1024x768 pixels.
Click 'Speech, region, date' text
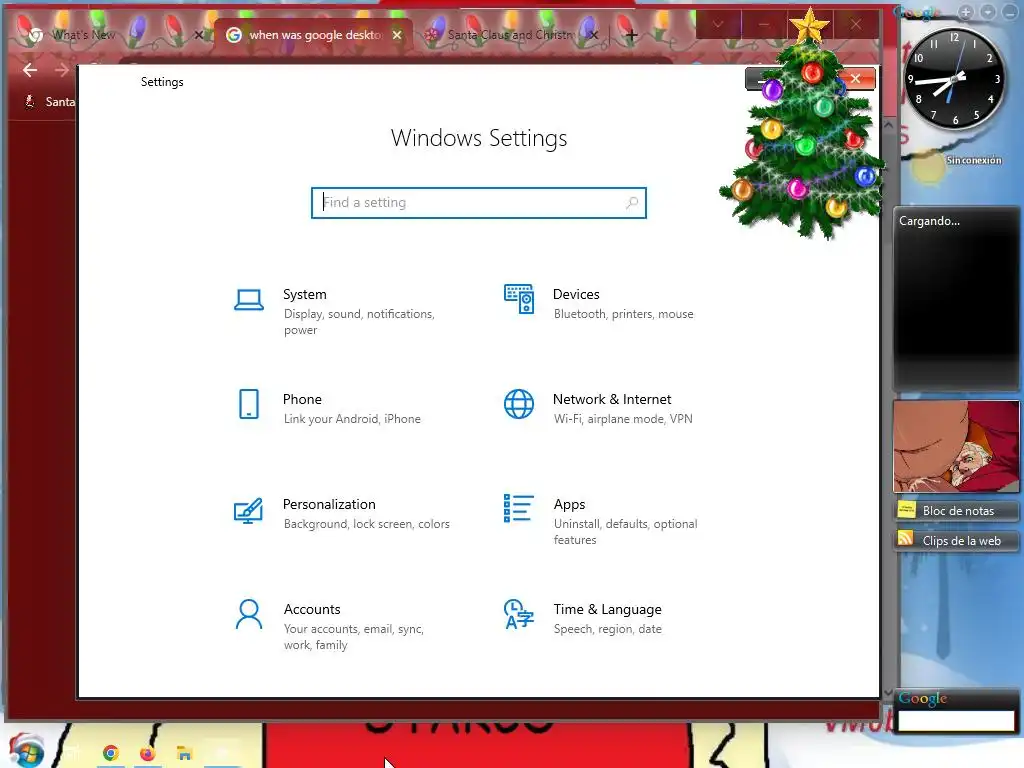click(x=607, y=629)
